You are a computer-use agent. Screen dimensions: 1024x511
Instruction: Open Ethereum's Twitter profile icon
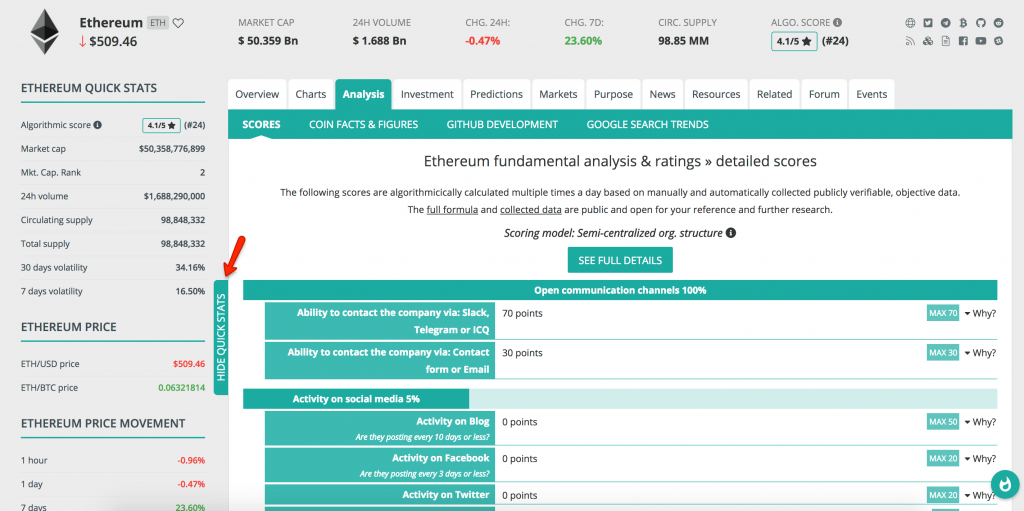pos(928,23)
